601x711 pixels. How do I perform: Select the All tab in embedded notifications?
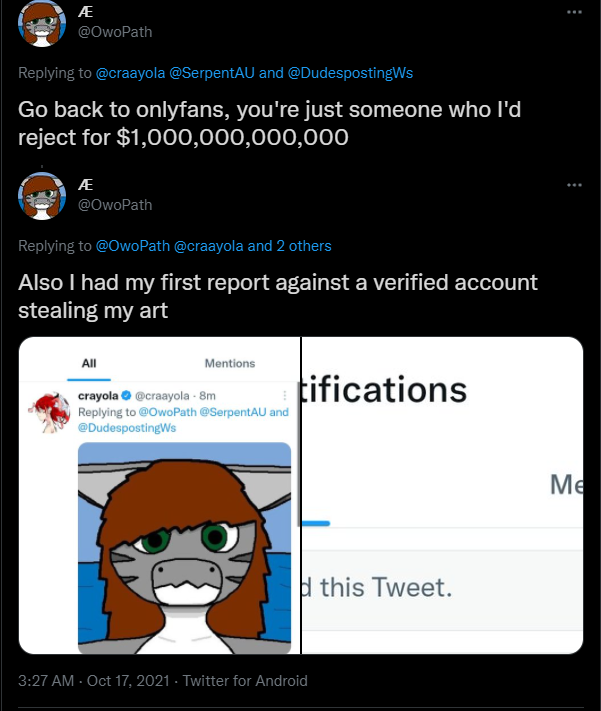[89, 363]
